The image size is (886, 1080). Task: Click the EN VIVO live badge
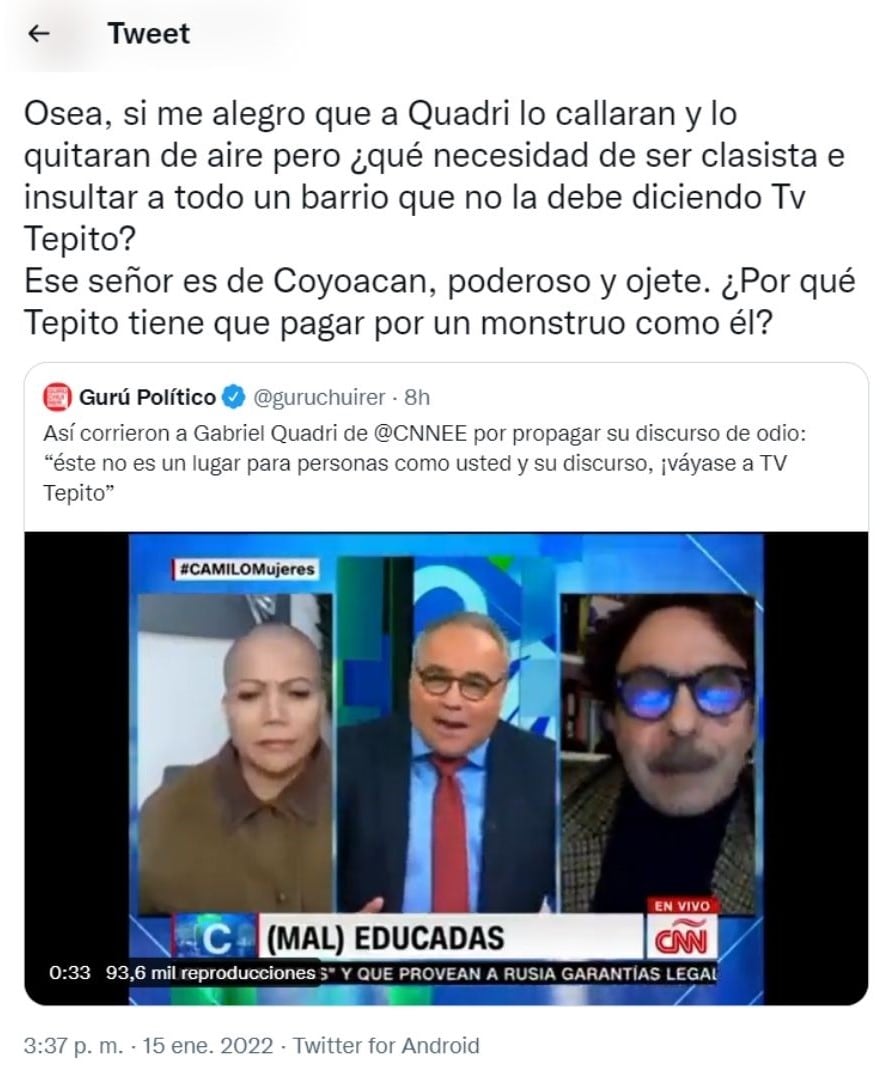[681, 906]
